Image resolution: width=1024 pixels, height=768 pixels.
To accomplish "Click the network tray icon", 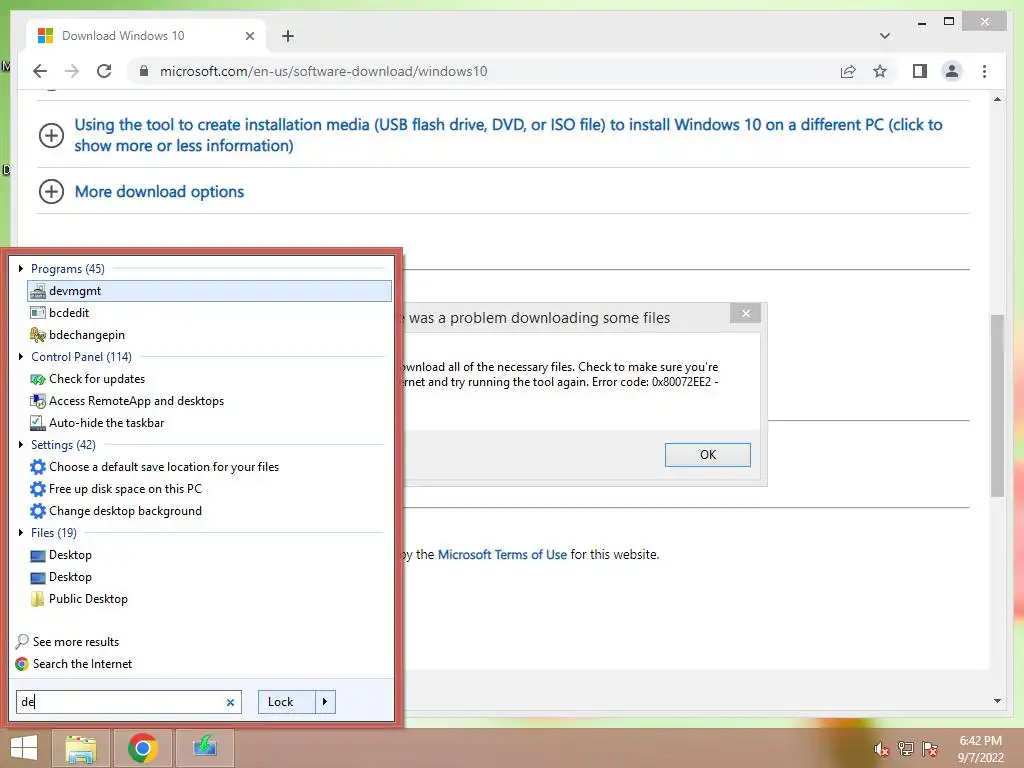I will pos(906,749).
